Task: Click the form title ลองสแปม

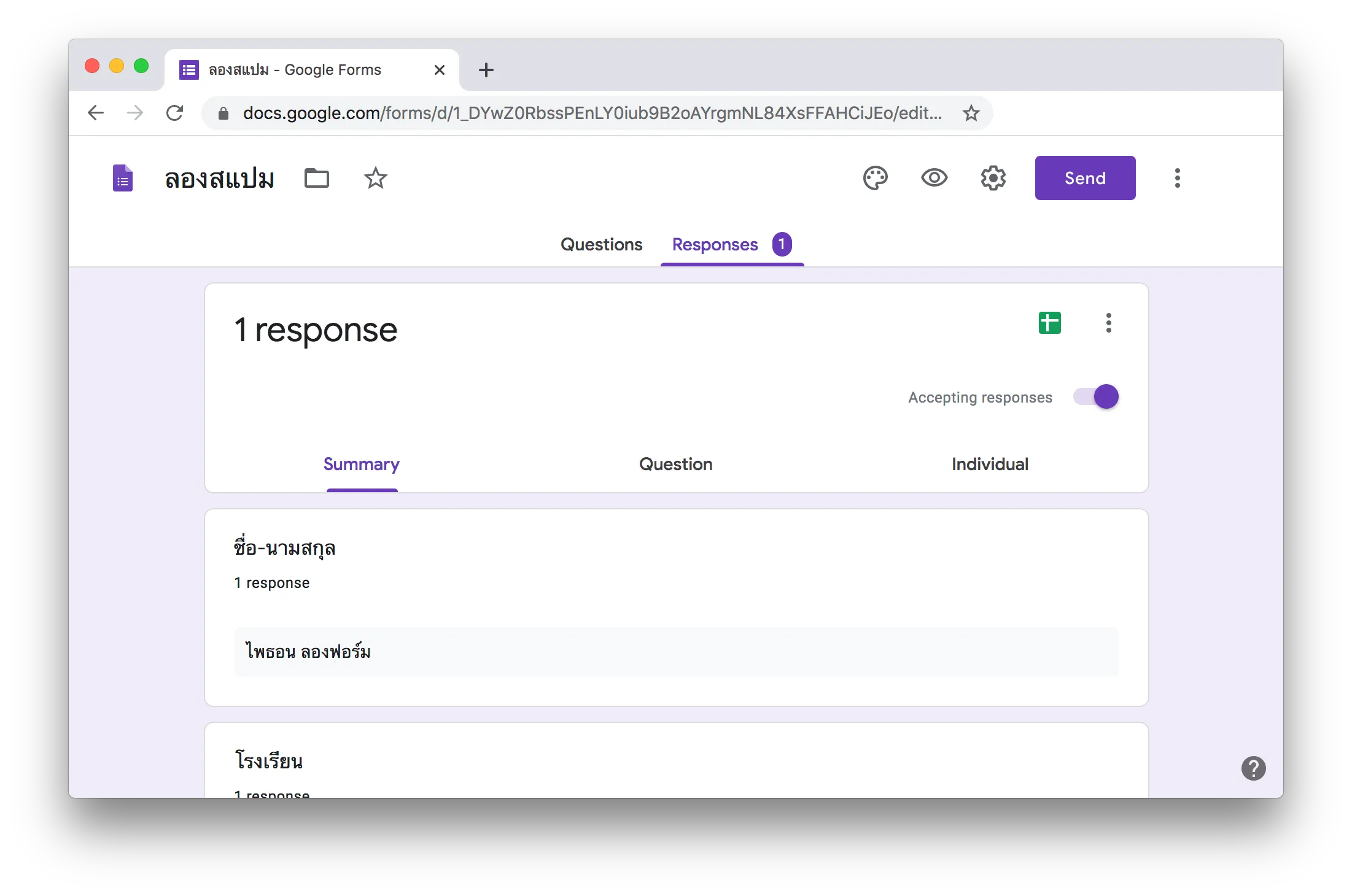Action: tap(219, 179)
